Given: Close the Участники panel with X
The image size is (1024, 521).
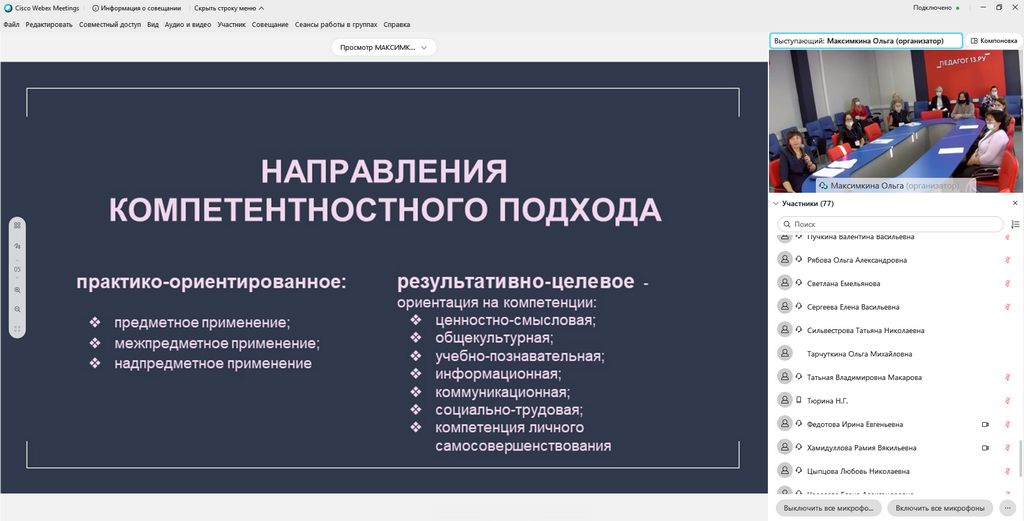Looking at the screenshot, I should (1015, 203).
